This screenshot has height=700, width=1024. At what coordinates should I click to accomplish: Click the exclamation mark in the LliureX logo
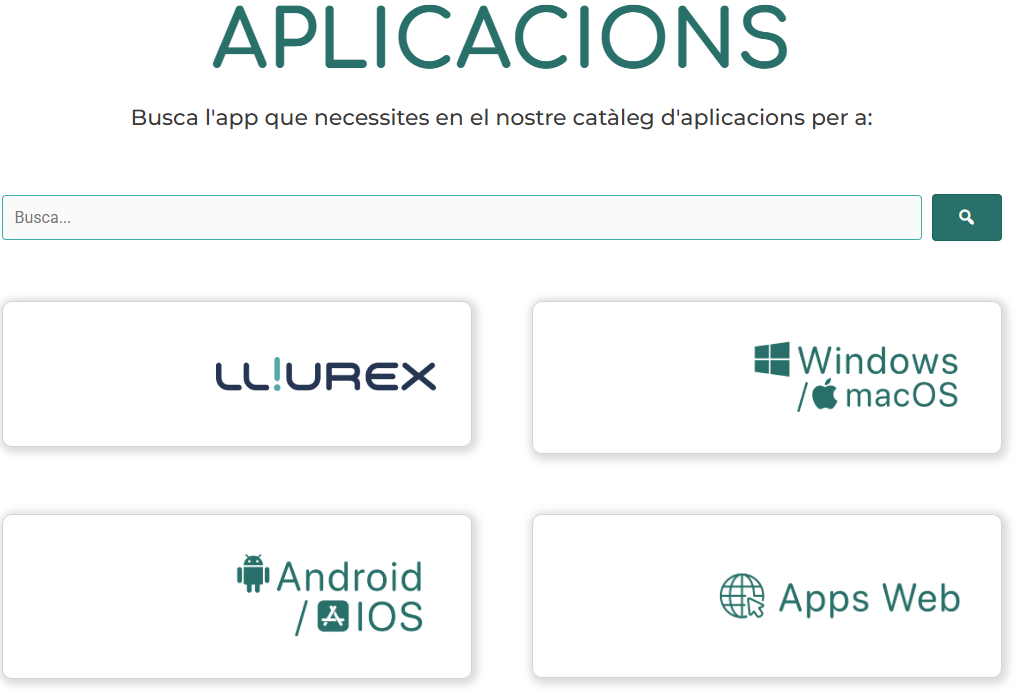point(276,374)
